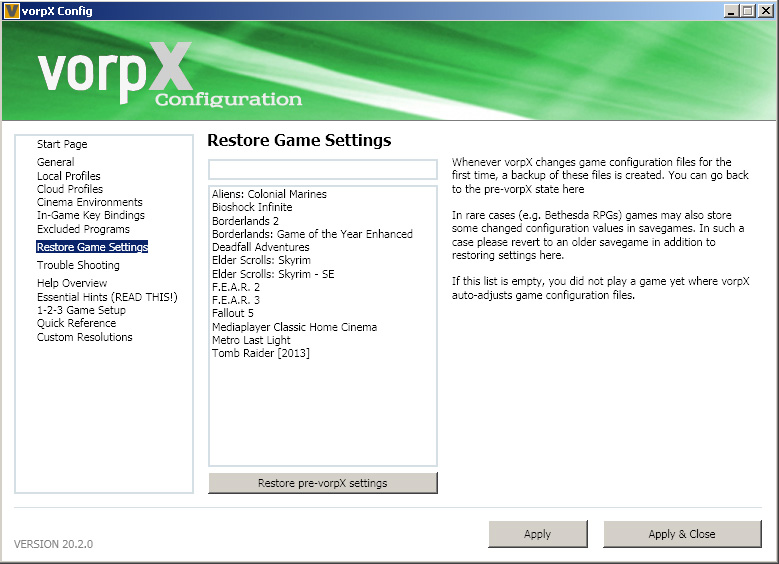Image resolution: width=779 pixels, height=564 pixels.
Task: Close the vorpX Config window
Action: (766, 11)
